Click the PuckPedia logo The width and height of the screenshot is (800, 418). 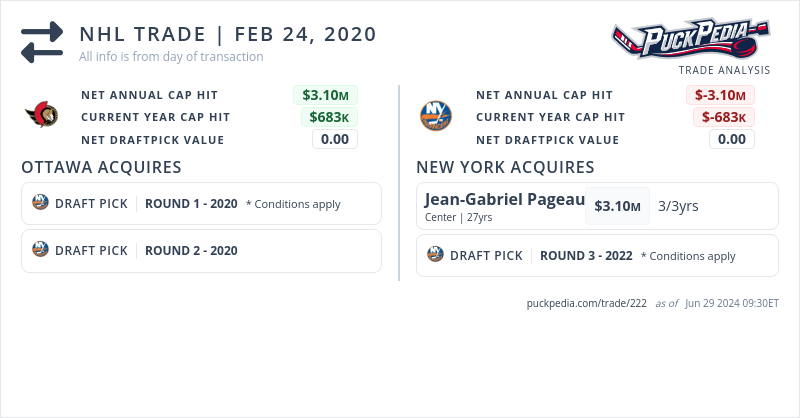(690, 38)
